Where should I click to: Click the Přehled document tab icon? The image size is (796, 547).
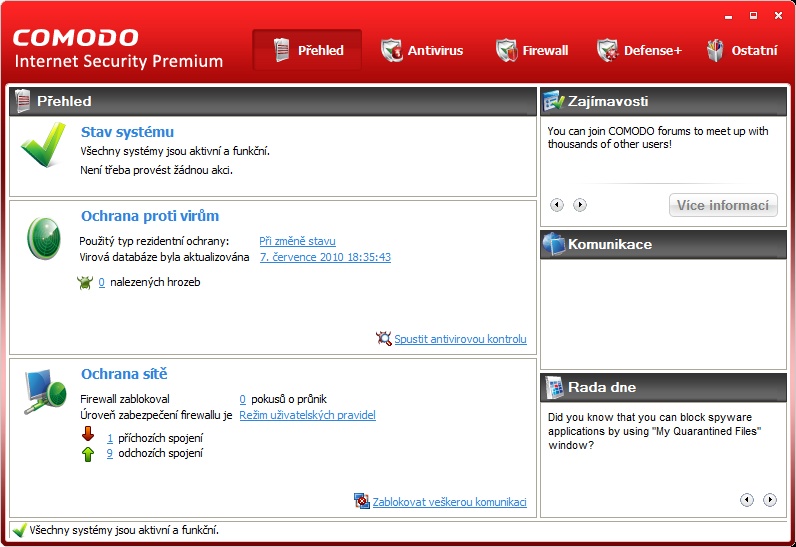tap(282, 50)
